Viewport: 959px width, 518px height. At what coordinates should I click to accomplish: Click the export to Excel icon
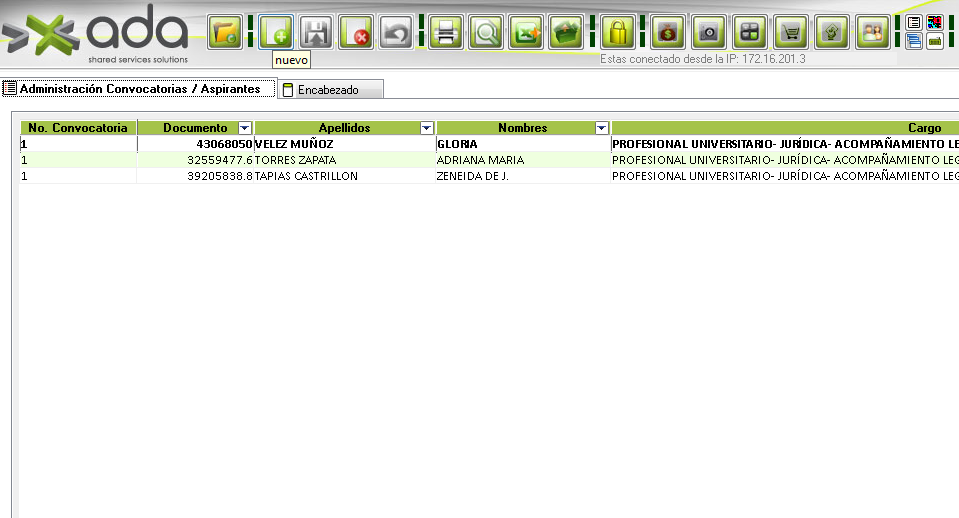tap(526, 32)
